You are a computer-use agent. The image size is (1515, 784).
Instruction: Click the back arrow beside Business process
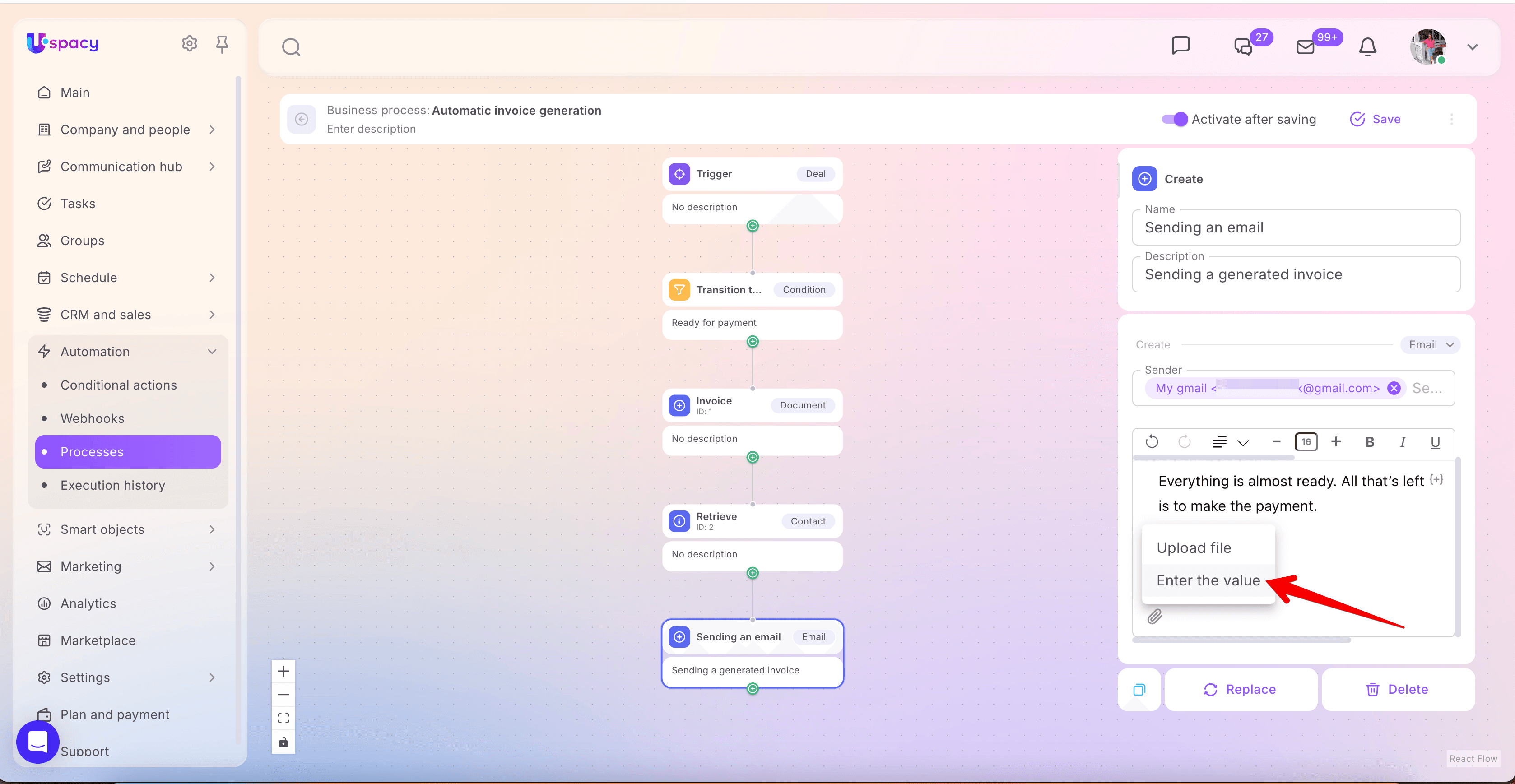[302, 120]
